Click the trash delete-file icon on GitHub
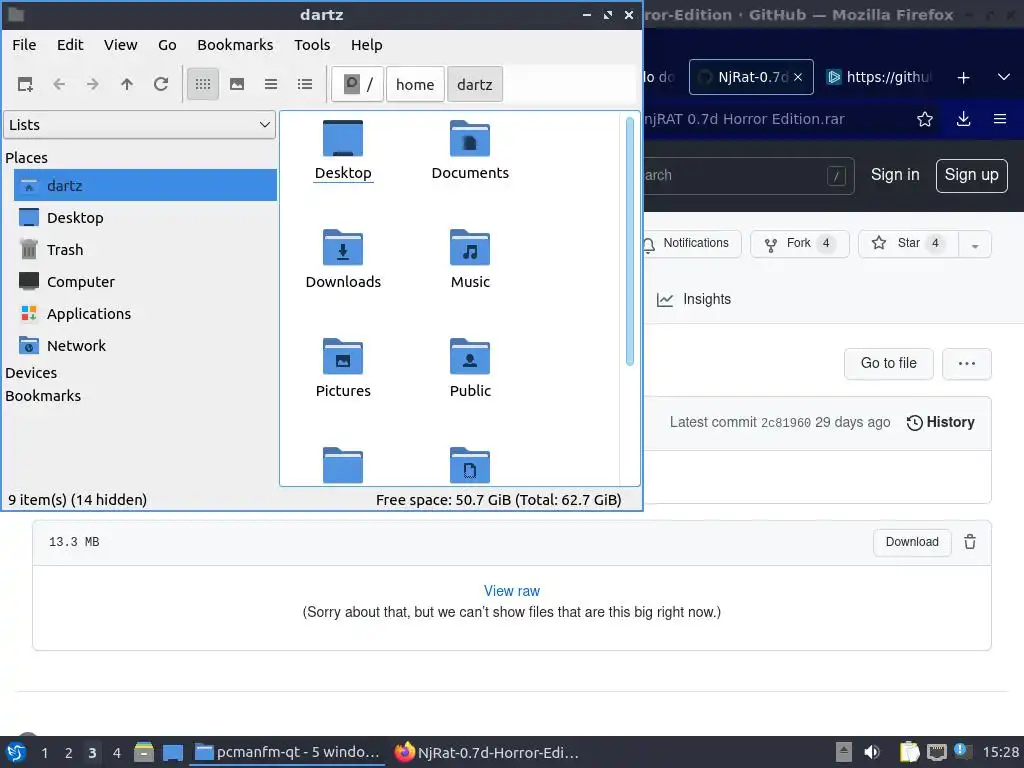Screen dimensions: 1024x768 click(x=970, y=542)
